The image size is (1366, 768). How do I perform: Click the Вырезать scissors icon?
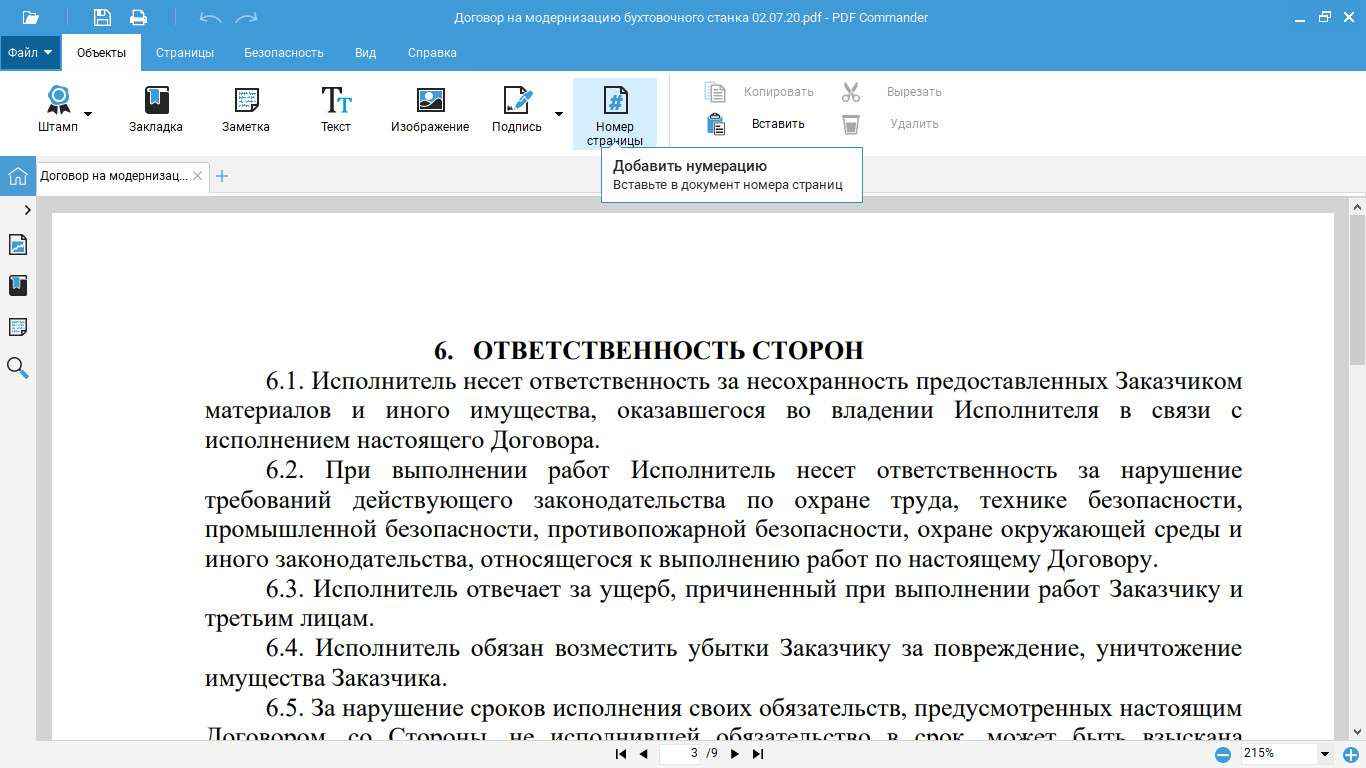(851, 92)
